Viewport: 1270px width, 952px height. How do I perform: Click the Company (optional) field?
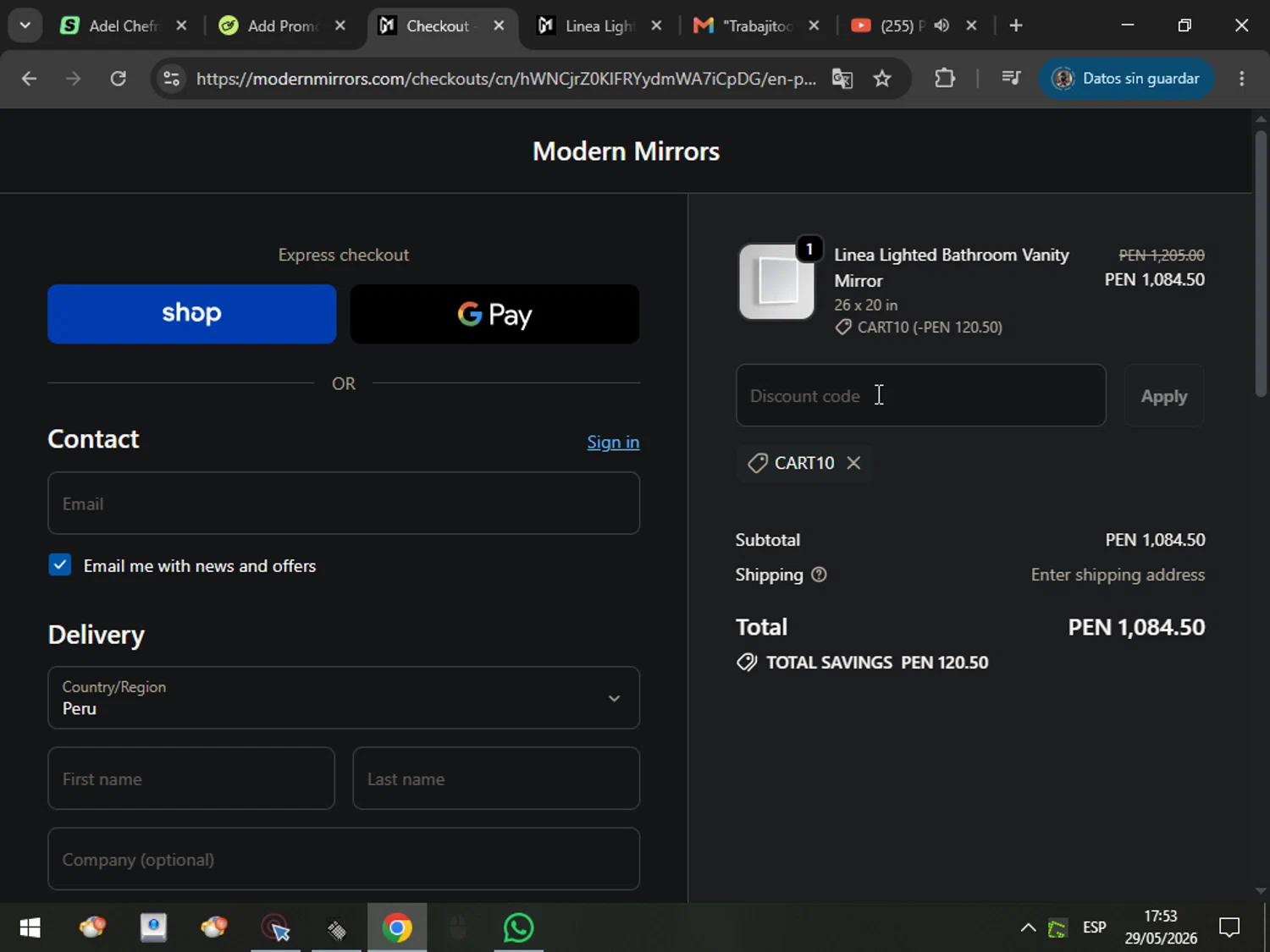pos(344,859)
